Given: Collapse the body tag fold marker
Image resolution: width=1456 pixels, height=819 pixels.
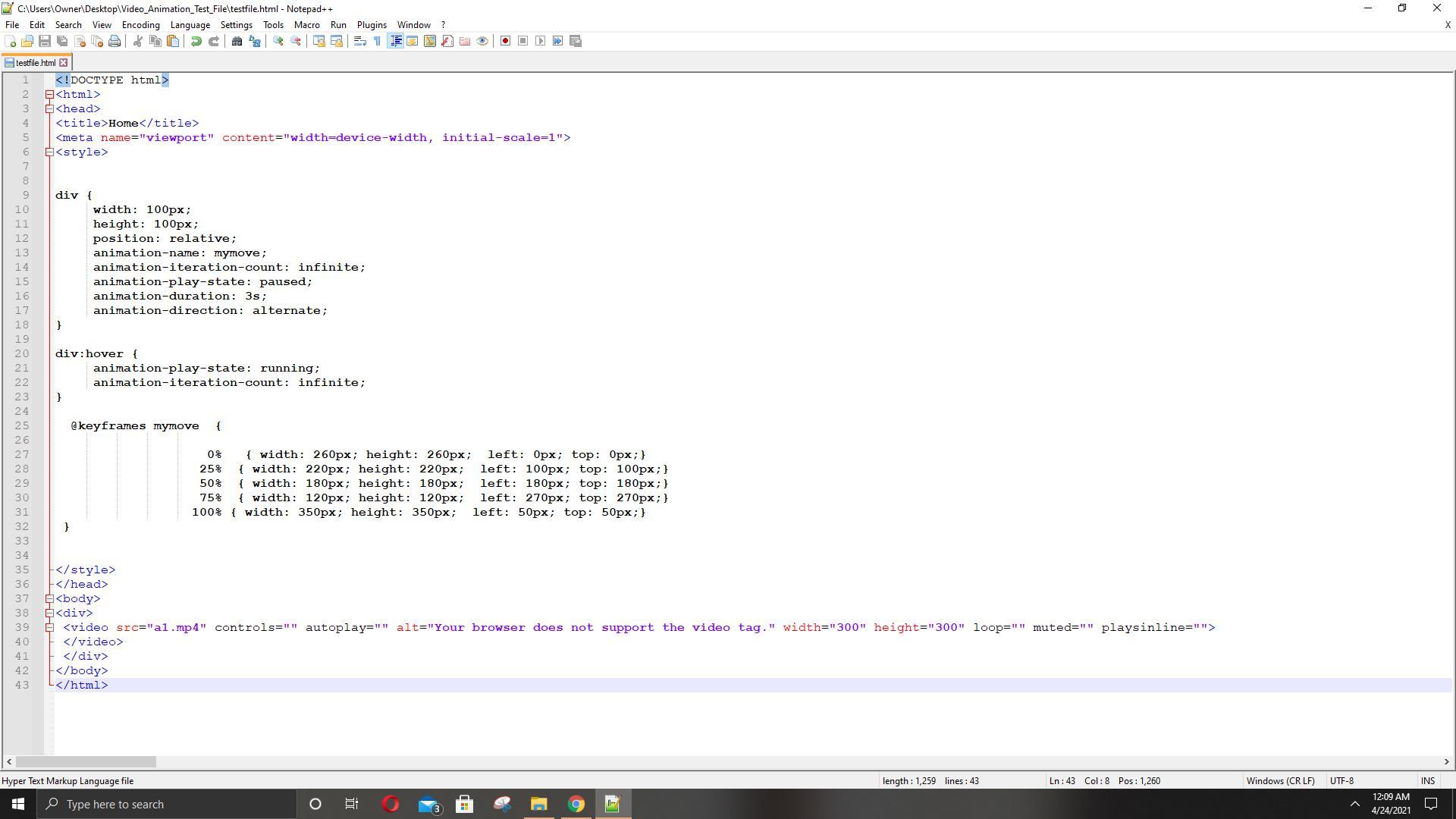Looking at the screenshot, I should tap(49, 599).
